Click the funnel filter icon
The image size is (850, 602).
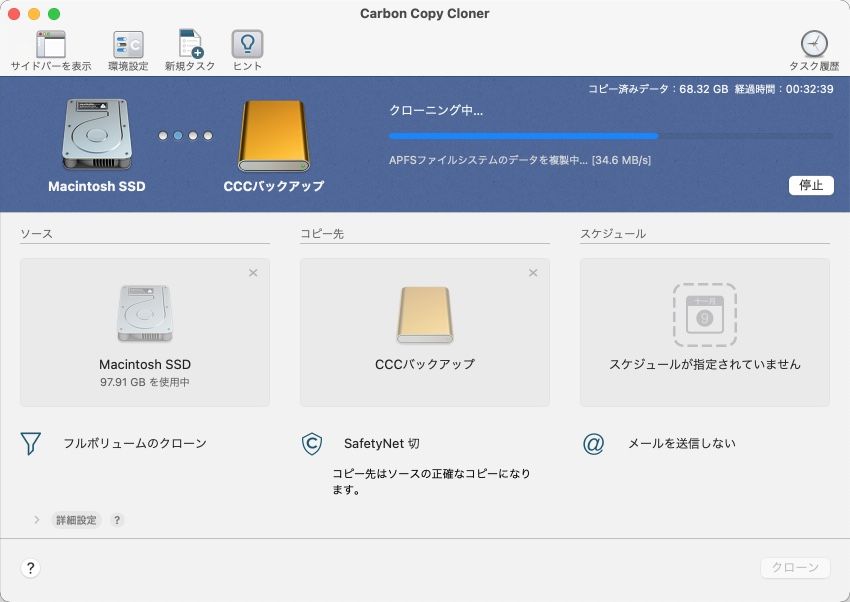click(x=30, y=443)
